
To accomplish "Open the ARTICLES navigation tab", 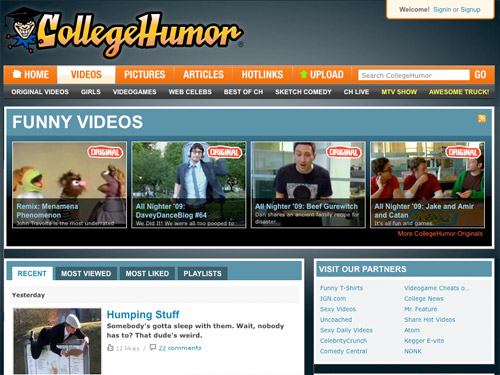I will tap(203, 75).
